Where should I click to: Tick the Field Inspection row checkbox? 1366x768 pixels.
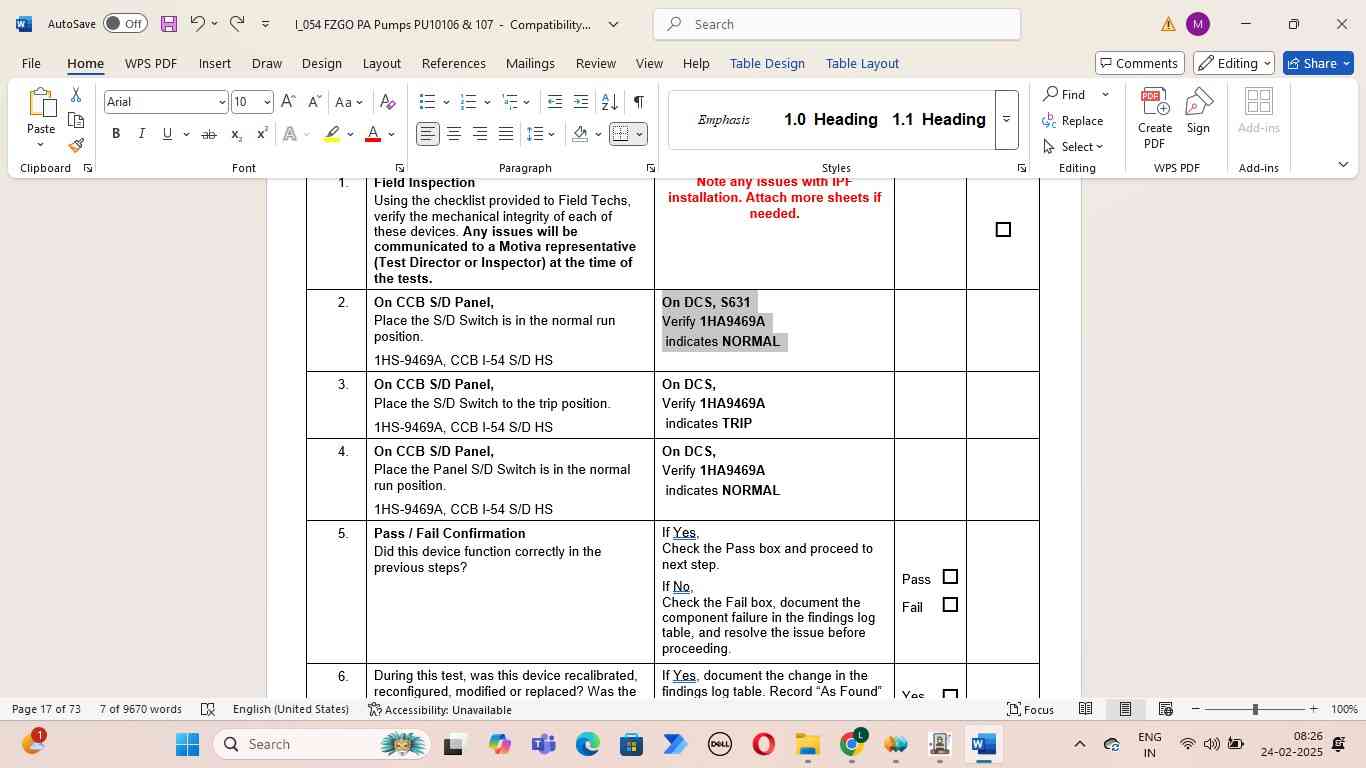point(1003,230)
